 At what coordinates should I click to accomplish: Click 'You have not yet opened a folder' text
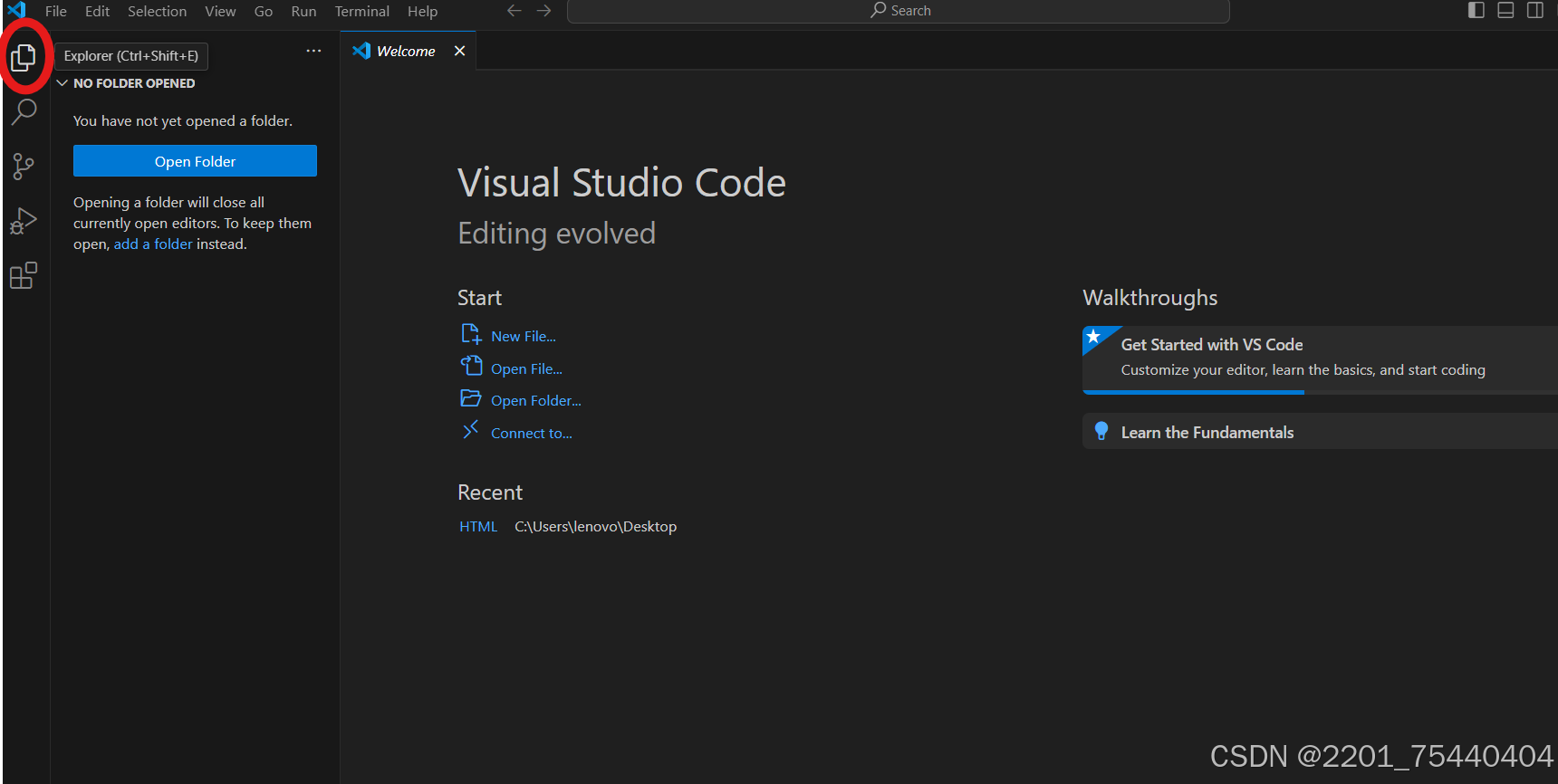(x=183, y=120)
